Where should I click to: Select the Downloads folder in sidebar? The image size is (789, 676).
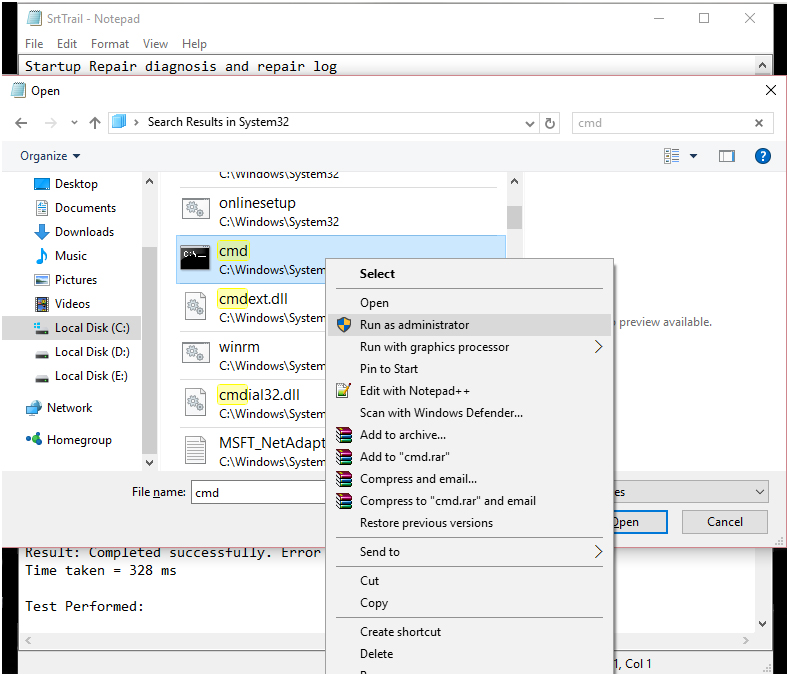point(84,232)
